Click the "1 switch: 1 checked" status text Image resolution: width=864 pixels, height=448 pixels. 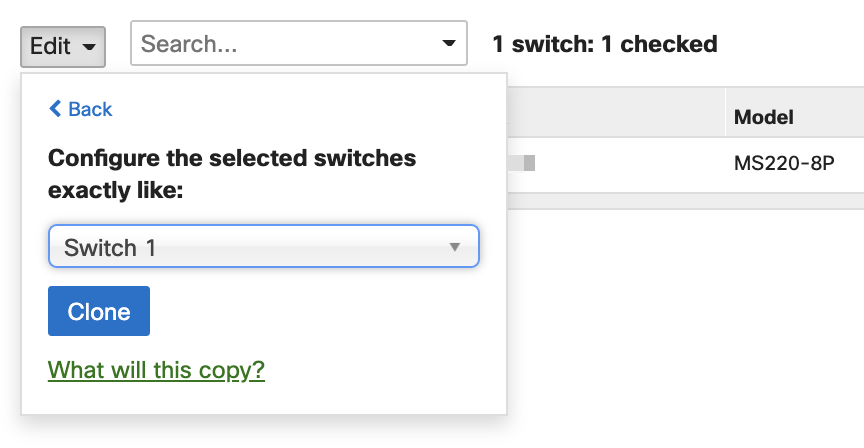(604, 44)
